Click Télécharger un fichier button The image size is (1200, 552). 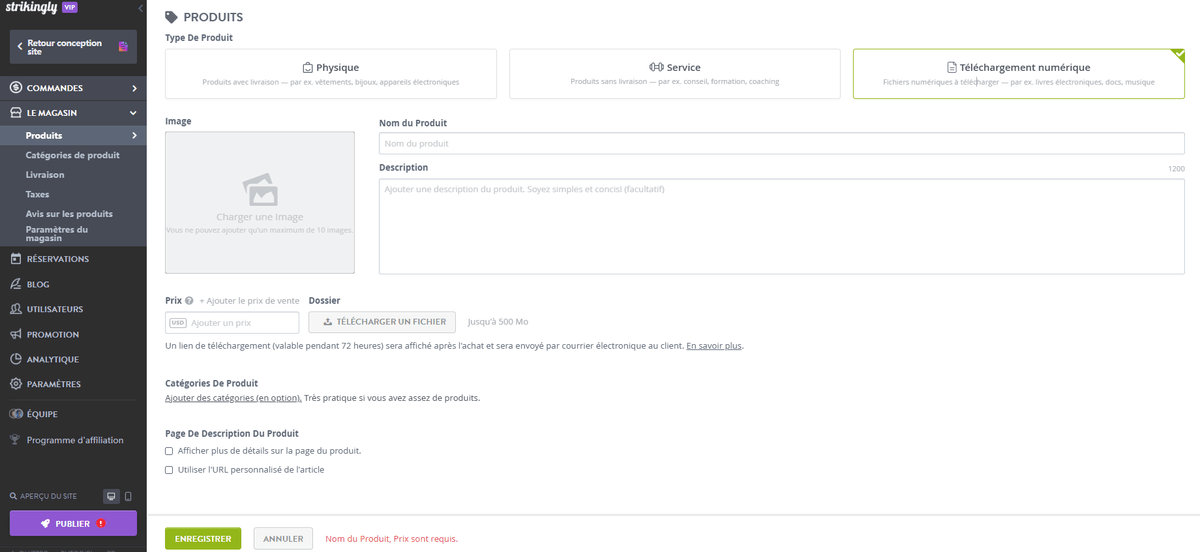pyautogui.click(x=382, y=322)
